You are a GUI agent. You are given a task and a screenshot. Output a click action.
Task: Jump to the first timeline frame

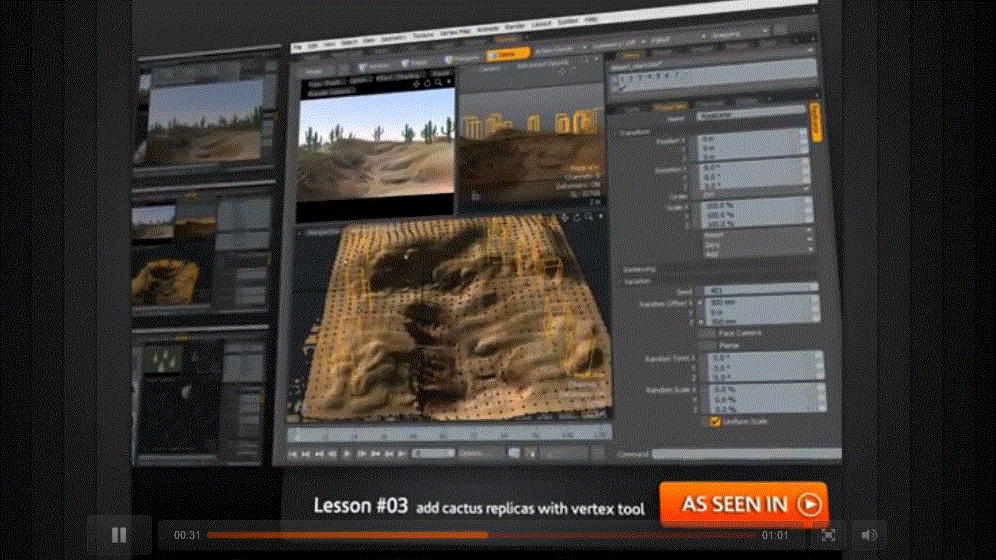(x=293, y=453)
